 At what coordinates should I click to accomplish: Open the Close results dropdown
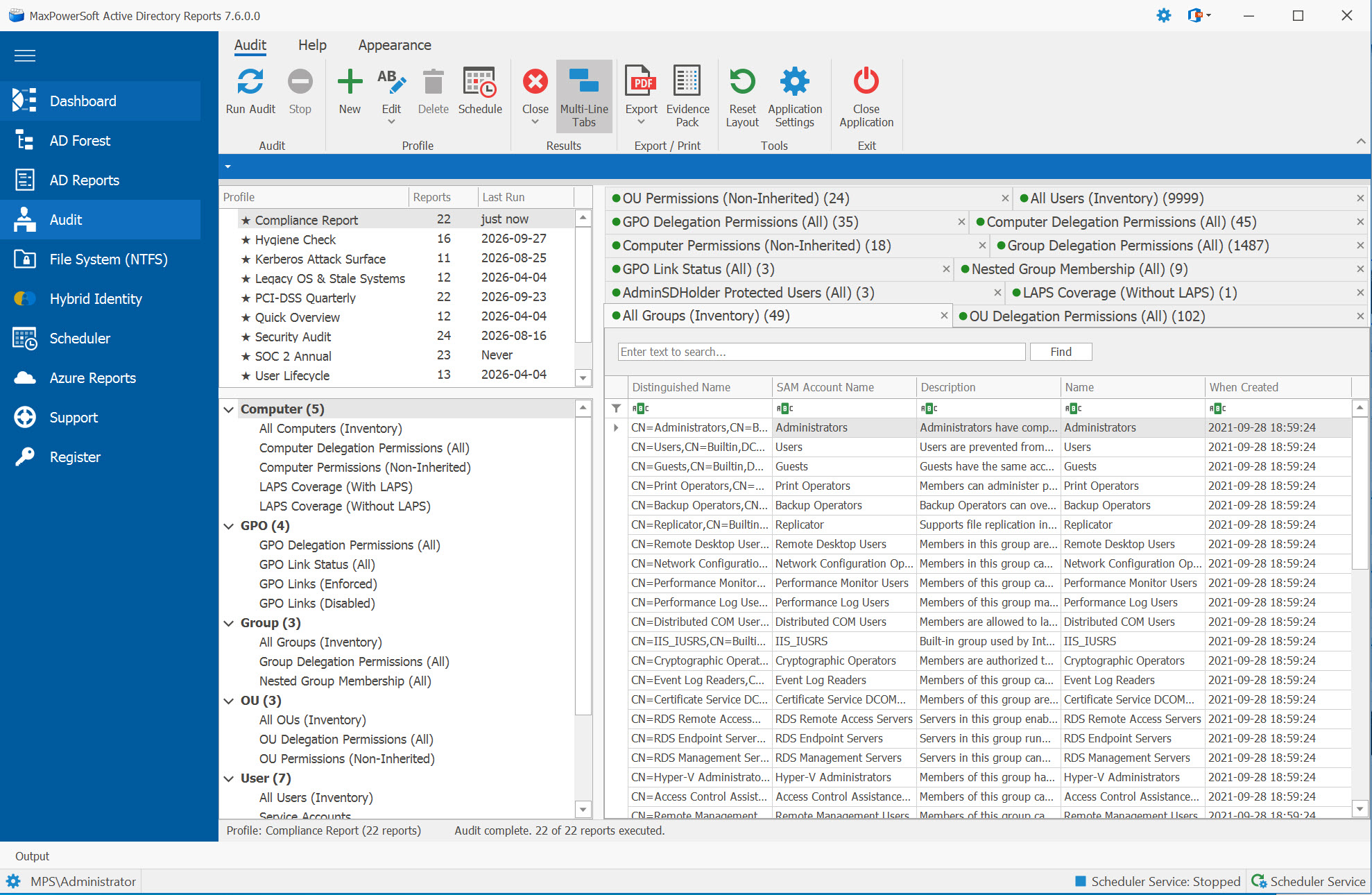click(x=535, y=122)
